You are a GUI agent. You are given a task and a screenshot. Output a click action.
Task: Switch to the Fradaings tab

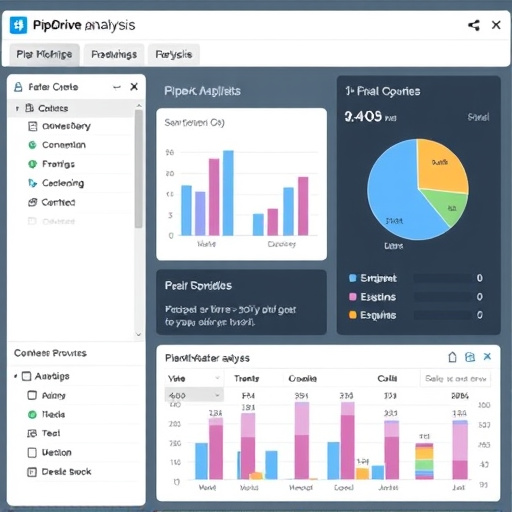(x=114, y=54)
